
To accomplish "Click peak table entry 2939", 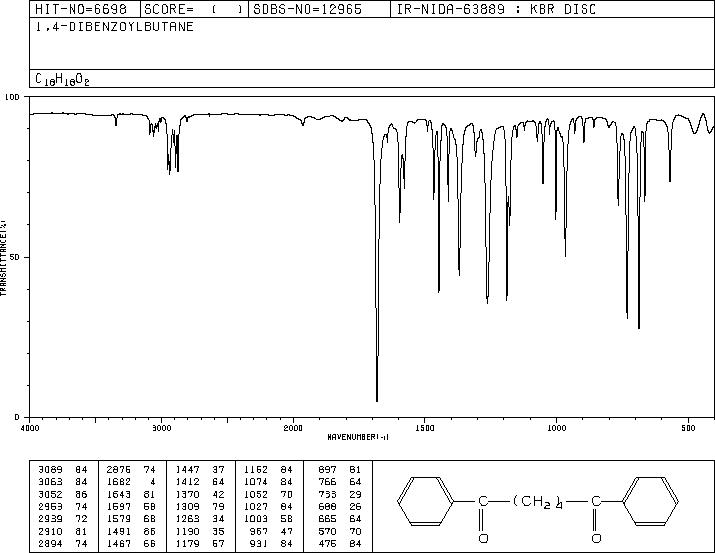I will [x=50, y=519].
